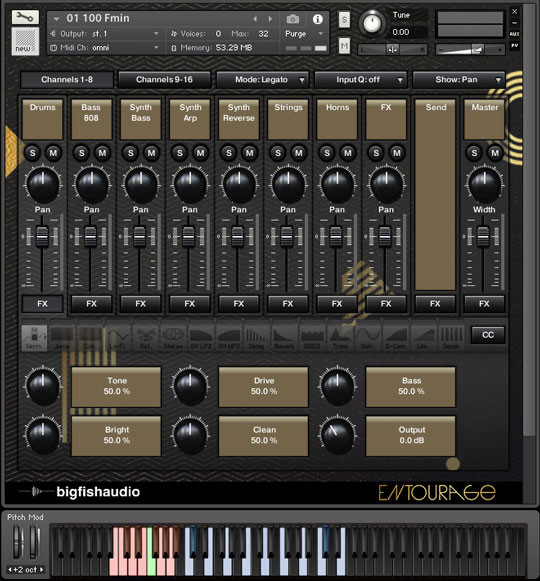Screen dimensions: 540x581
Task: Solo the Bass 808 channel
Action: pos(82,153)
